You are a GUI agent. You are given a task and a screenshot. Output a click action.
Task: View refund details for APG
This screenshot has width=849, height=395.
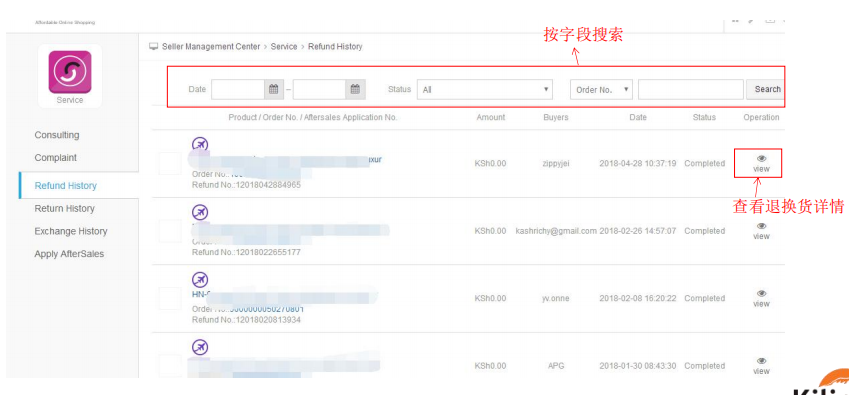pyautogui.click(x=761, y=366)
